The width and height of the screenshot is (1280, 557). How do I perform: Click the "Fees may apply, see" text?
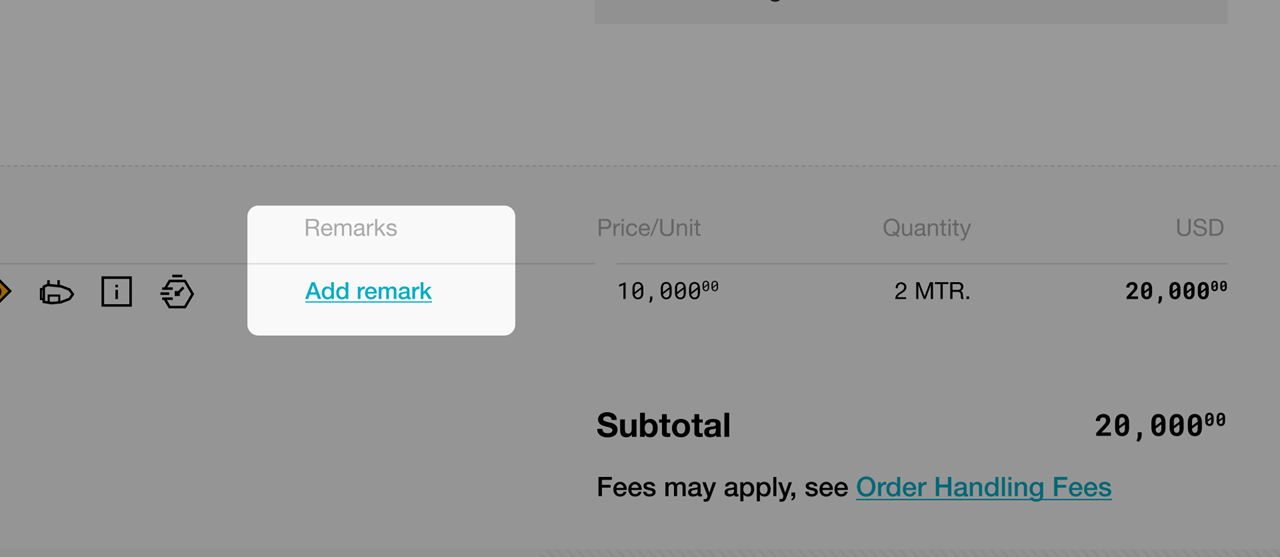[724, 487]
